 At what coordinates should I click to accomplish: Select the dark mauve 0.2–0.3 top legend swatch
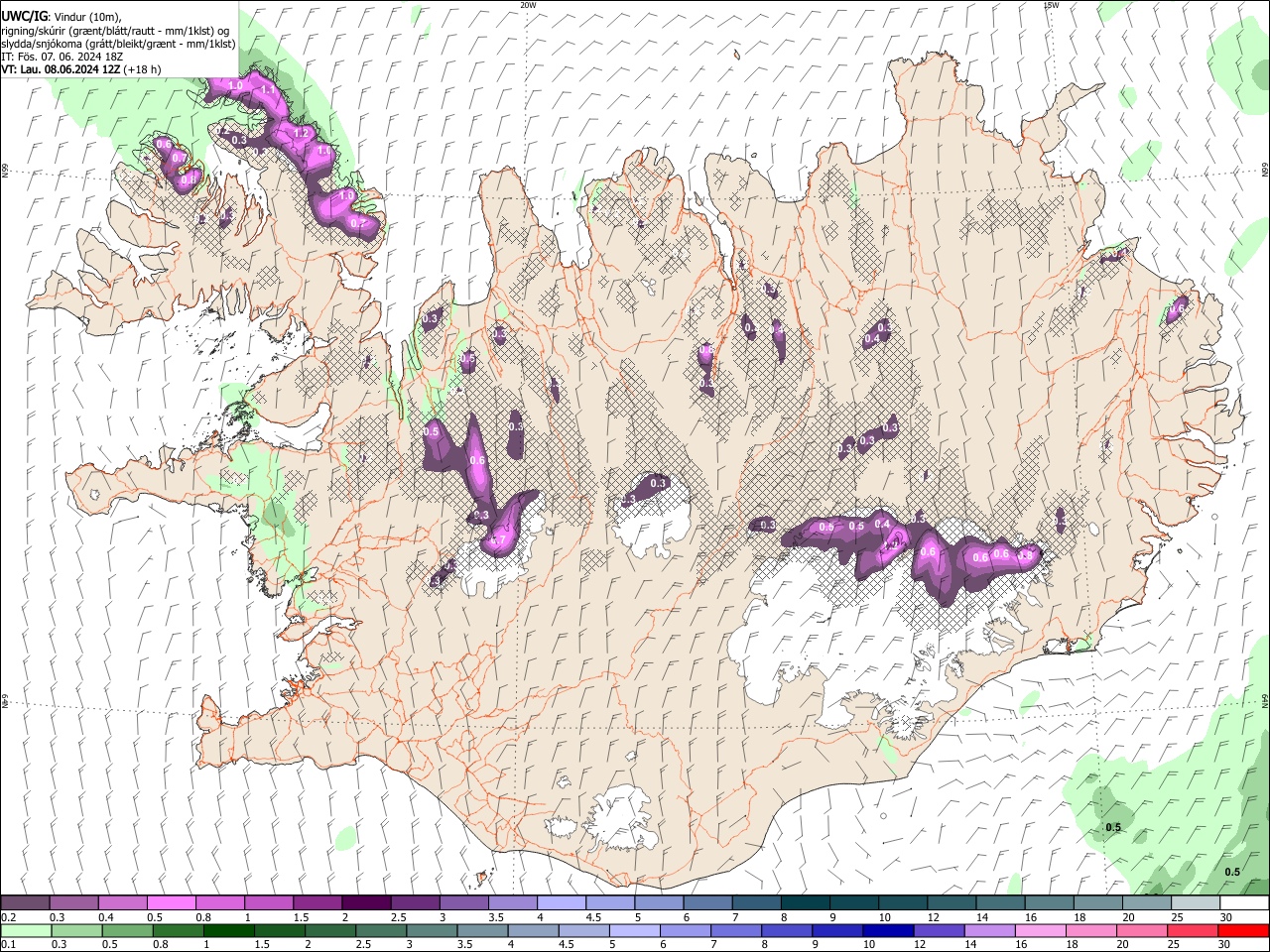pyautogui.click(x=25, y=903)
